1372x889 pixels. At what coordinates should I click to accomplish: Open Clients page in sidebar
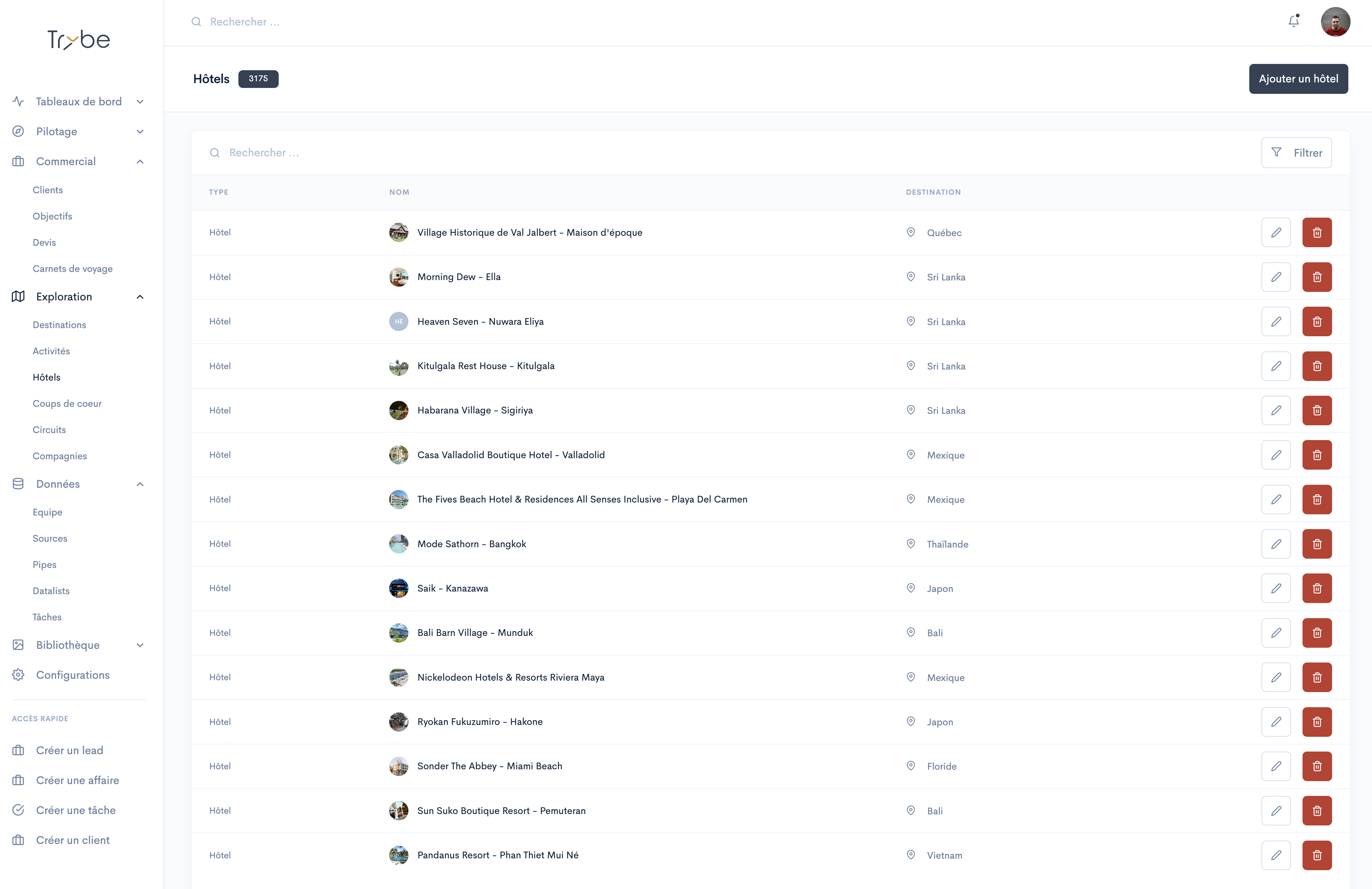48,190
